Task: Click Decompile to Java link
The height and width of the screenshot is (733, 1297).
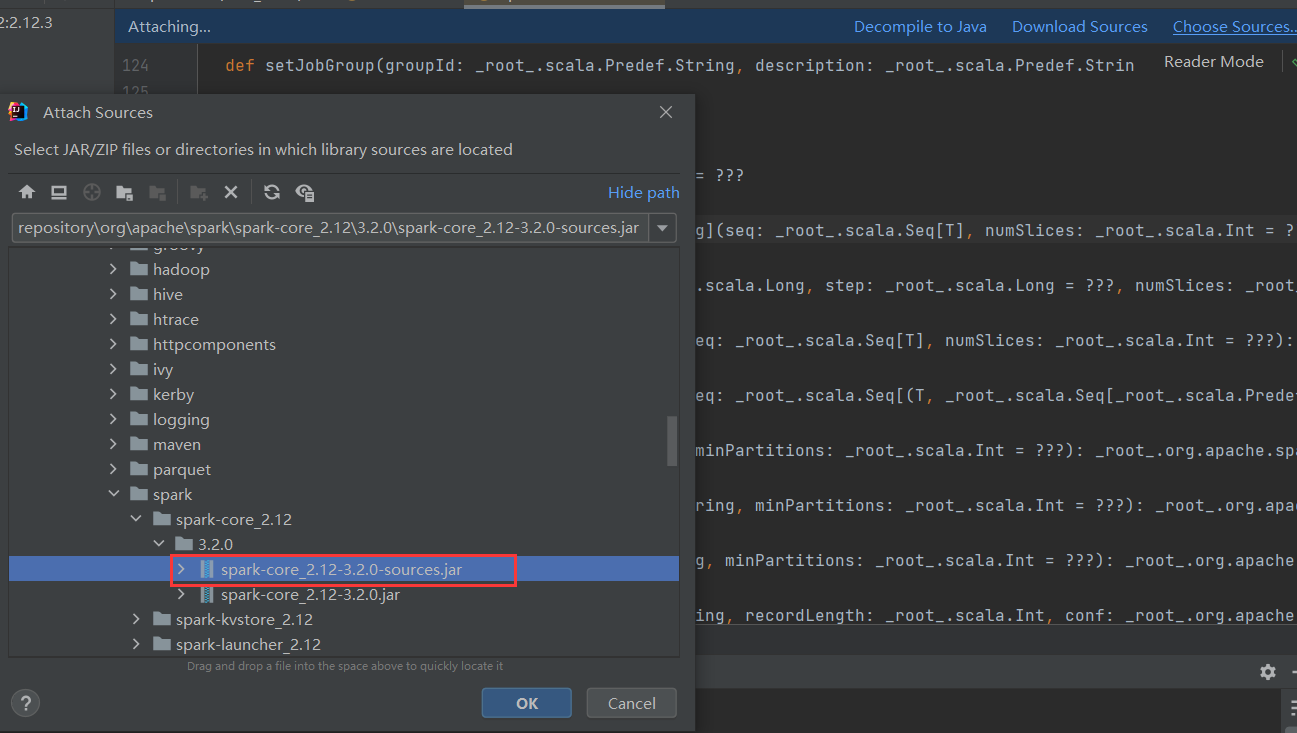Action: 920,27
